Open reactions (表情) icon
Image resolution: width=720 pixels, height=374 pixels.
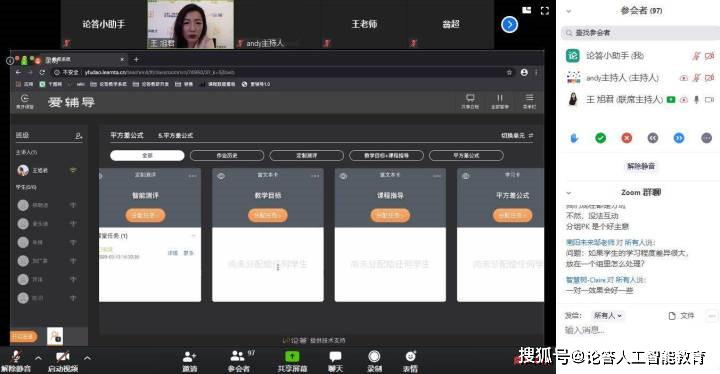[411, 357]
